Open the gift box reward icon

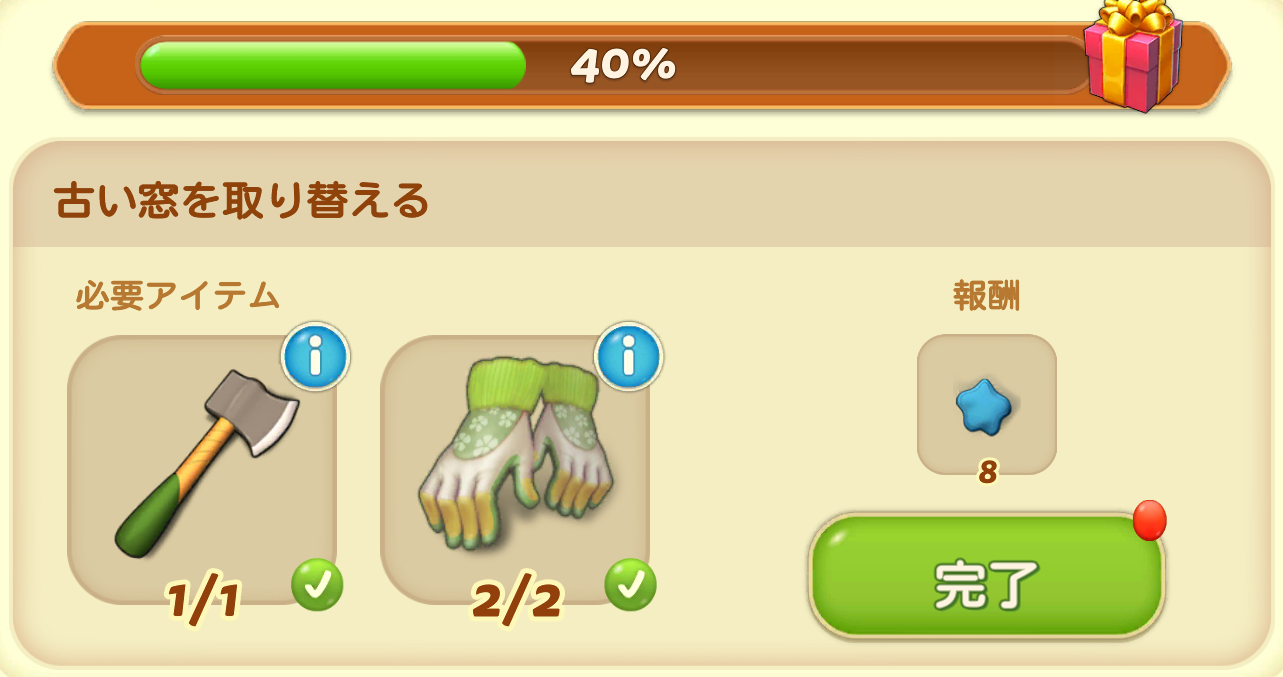click(1134, 54)
